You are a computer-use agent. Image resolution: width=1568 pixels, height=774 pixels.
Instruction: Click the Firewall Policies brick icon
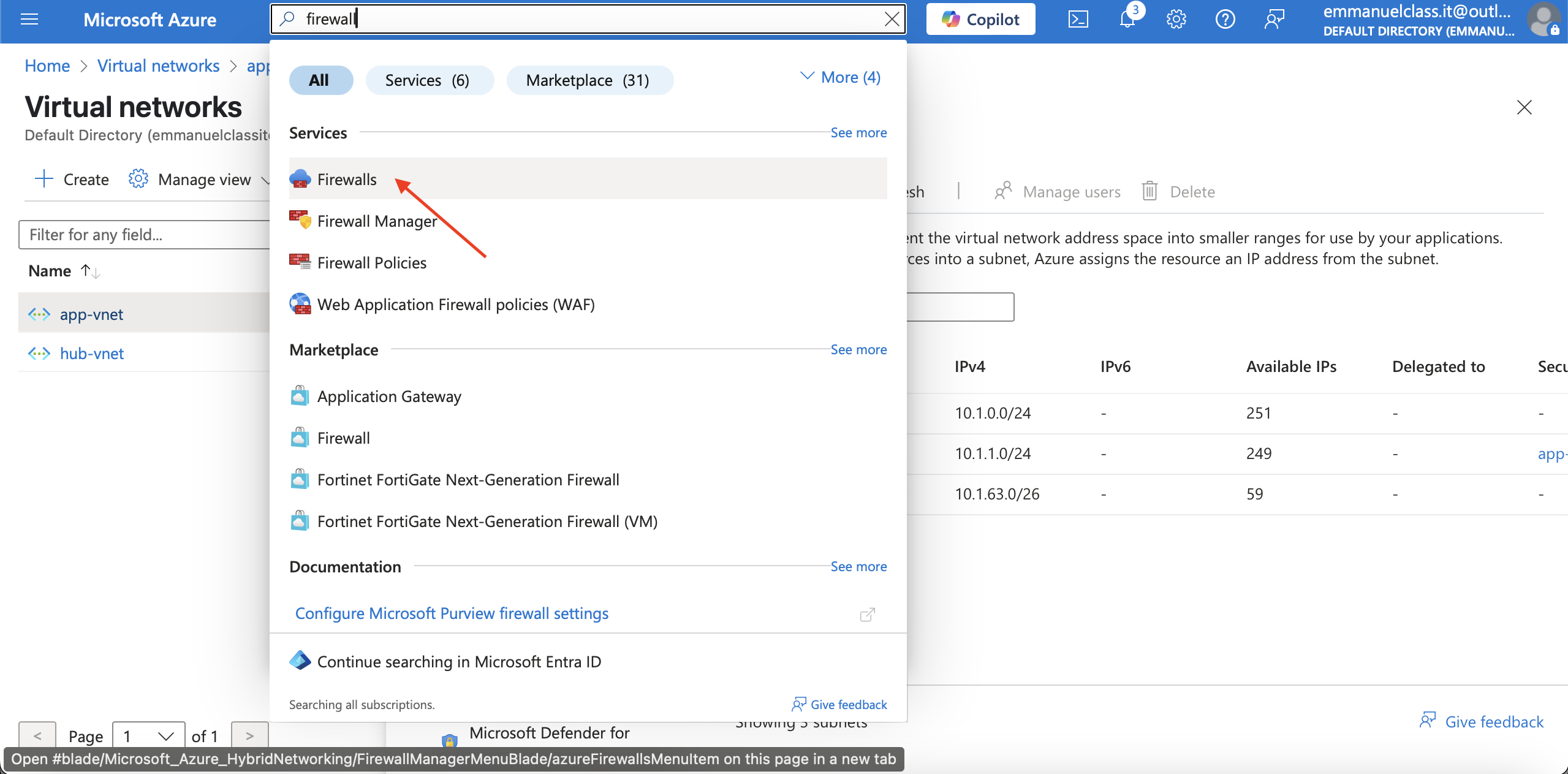click(x=300, y=262)
